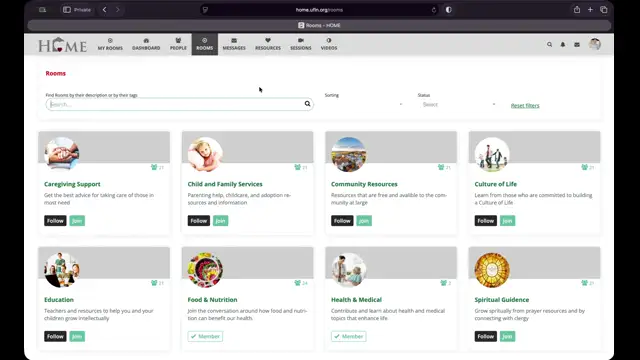Click members count icon on Food & Nutrition
This screenshot has height=360, width=640.
298,283
